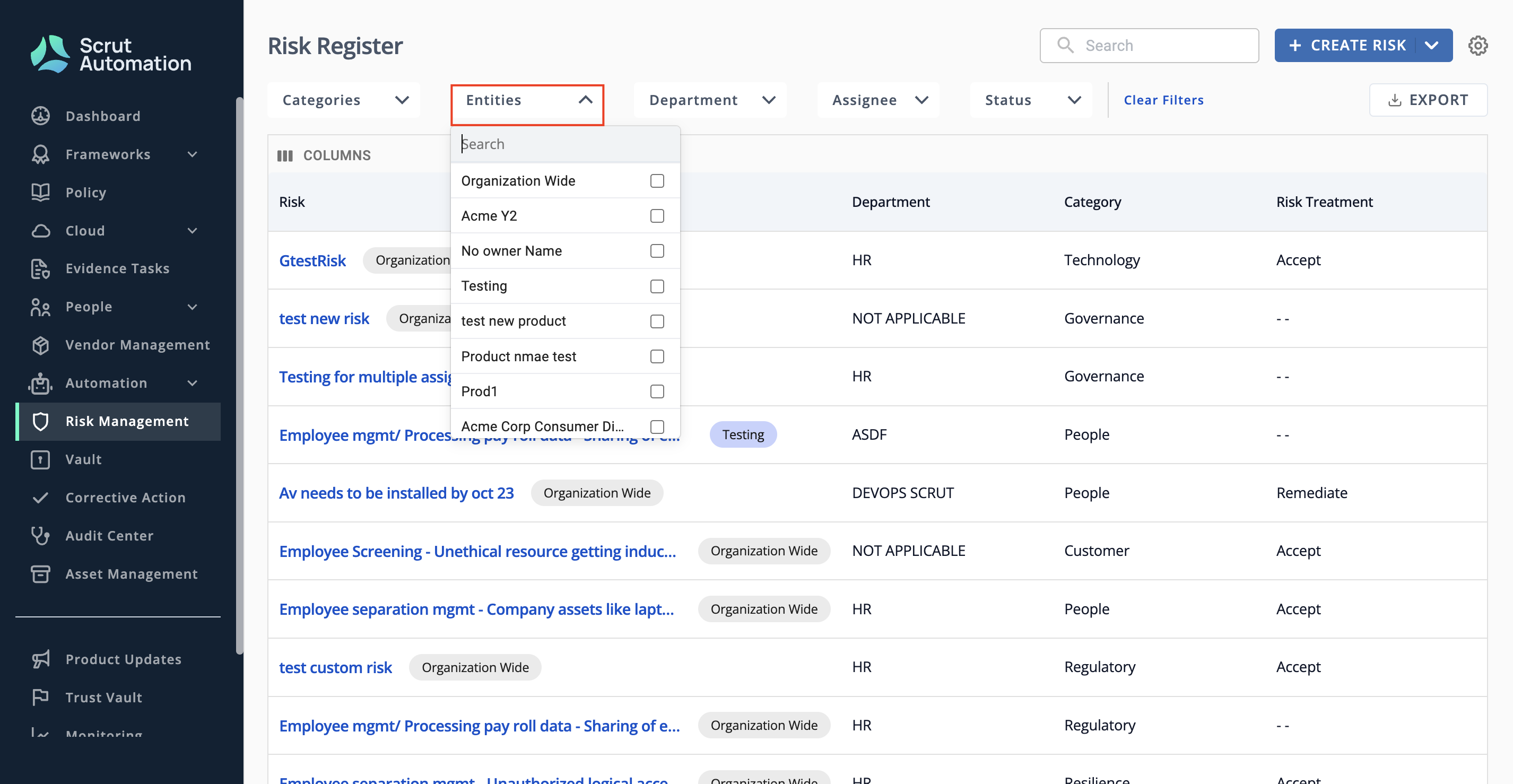Click the COLUMNS button

point(324,155)
